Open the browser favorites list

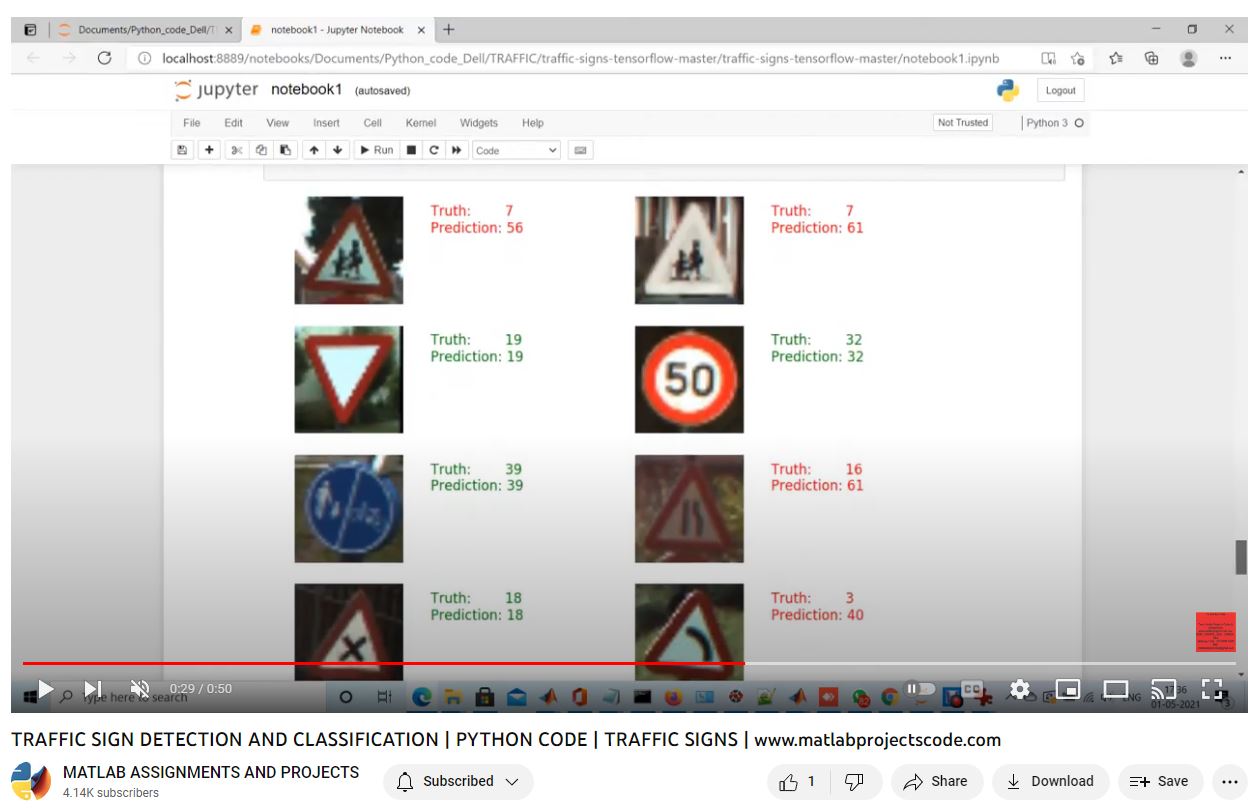pos(1115,58)
